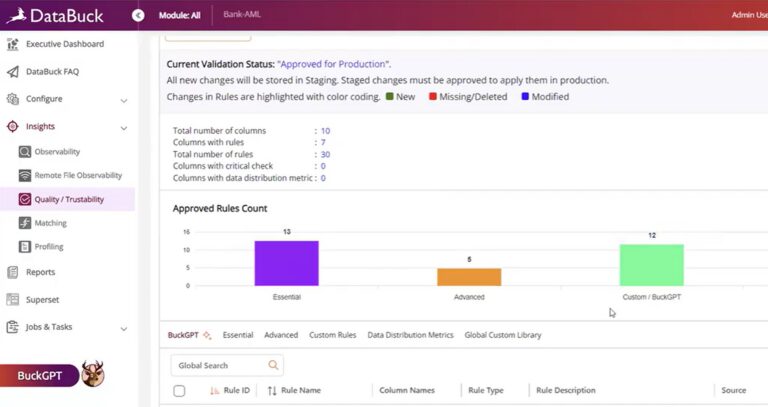768x407 pixels.
Task: Open the Data Distribution Metrics tab
Action: coord(410,335)
